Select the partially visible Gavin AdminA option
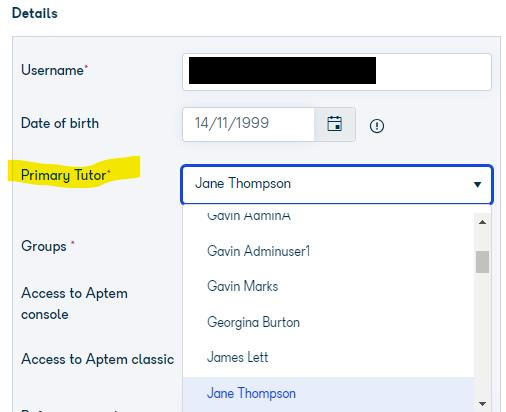Image resolution: width=506 pixels, height=412 pixels. (249, 216)
